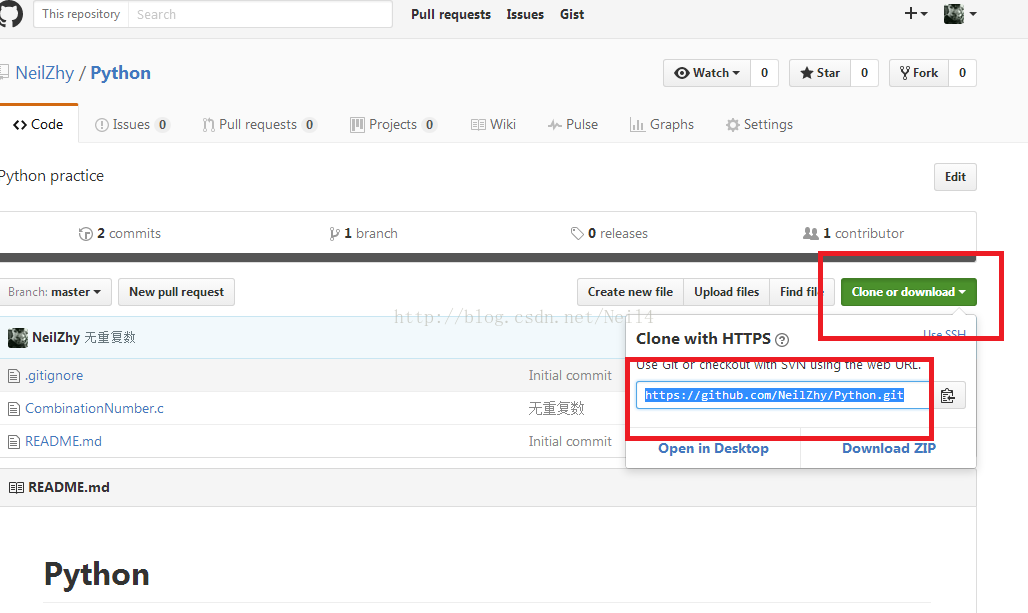This screenshot has width=1028, height=613.
Task: Expand the Watch dropdown button
Action: pyautogui.click(x=707, y=73)
